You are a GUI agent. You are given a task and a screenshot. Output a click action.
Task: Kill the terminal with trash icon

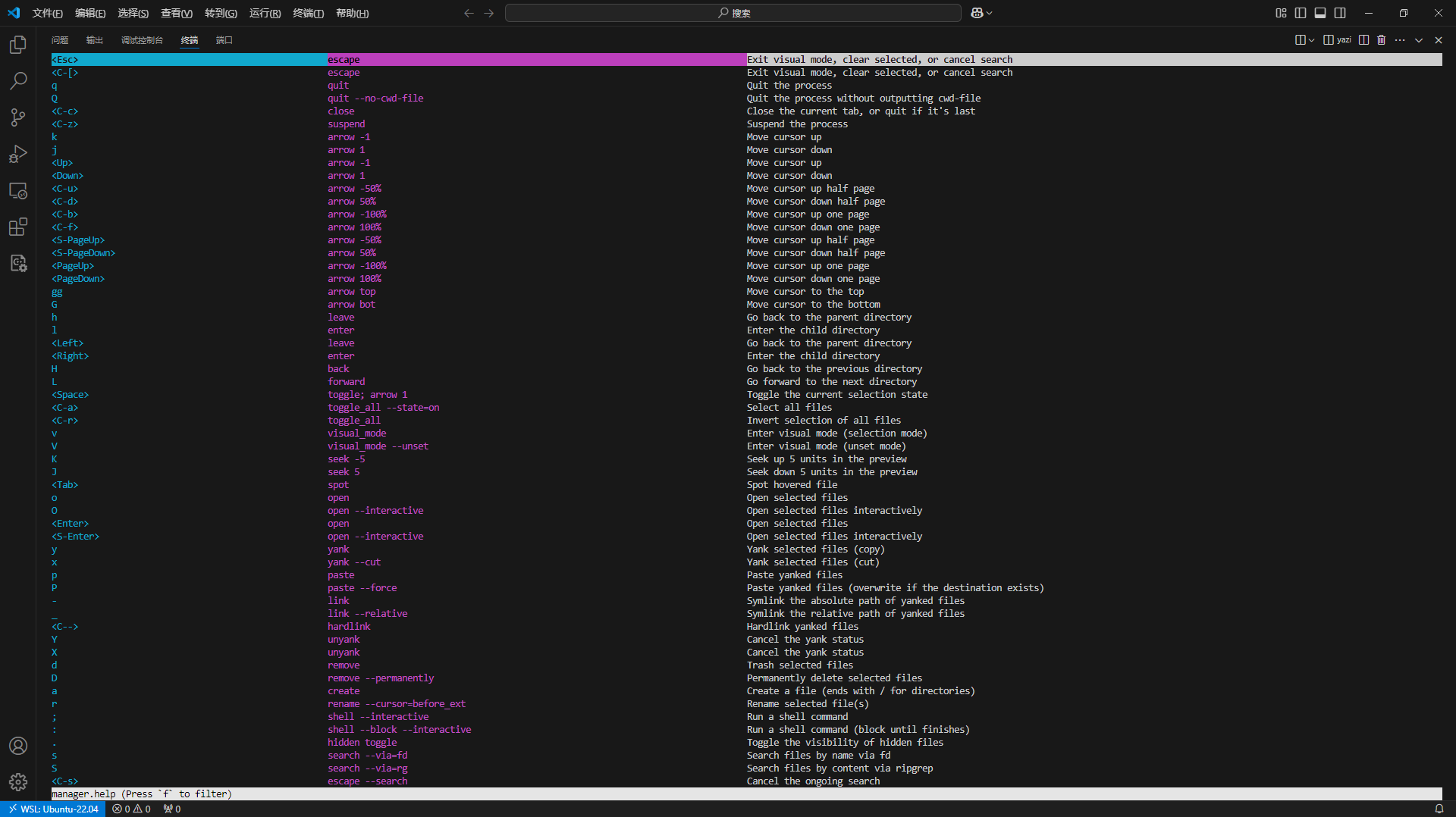click(1381, 40)
